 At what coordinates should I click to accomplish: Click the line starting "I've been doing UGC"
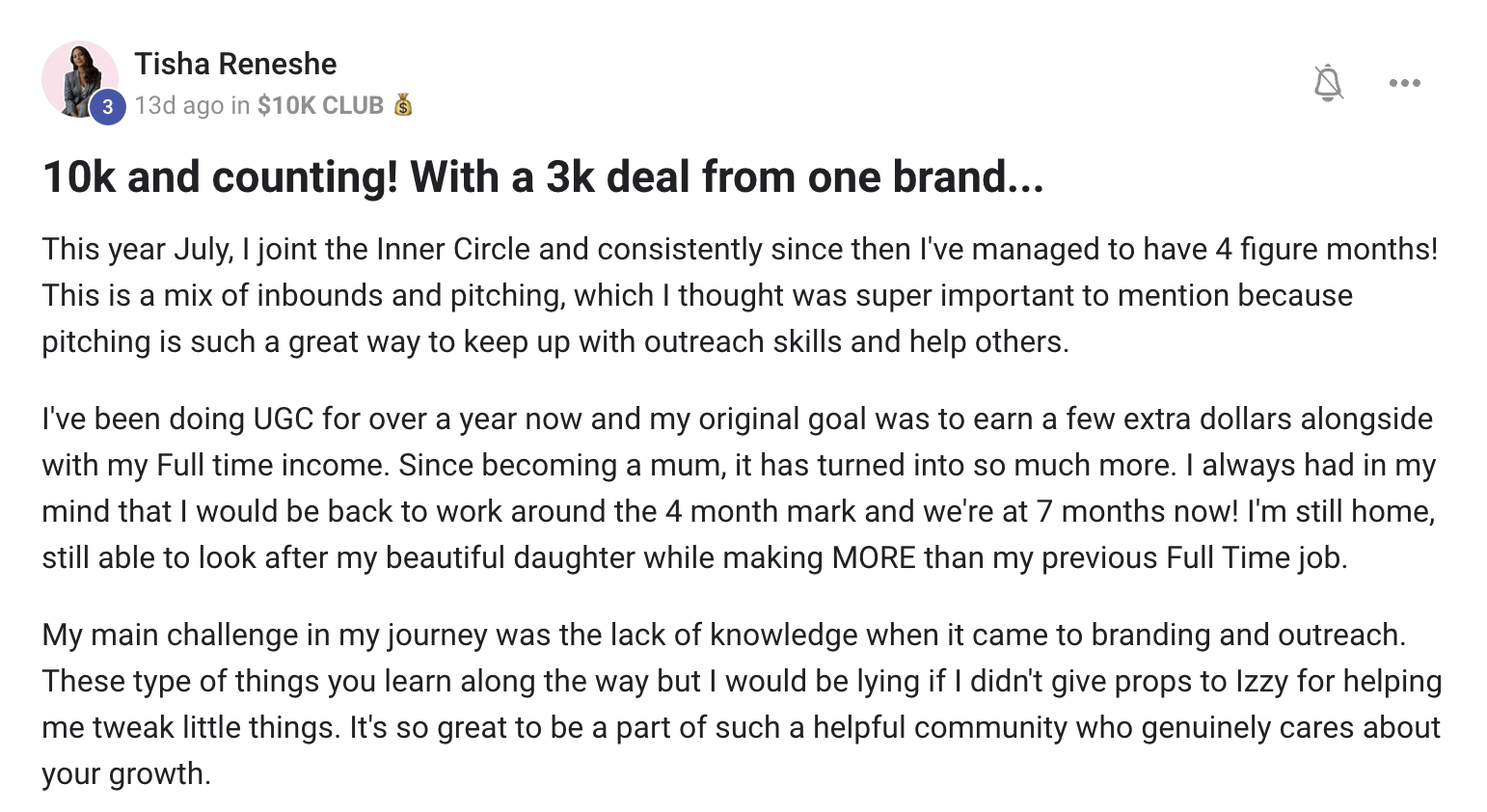point(737,419)
